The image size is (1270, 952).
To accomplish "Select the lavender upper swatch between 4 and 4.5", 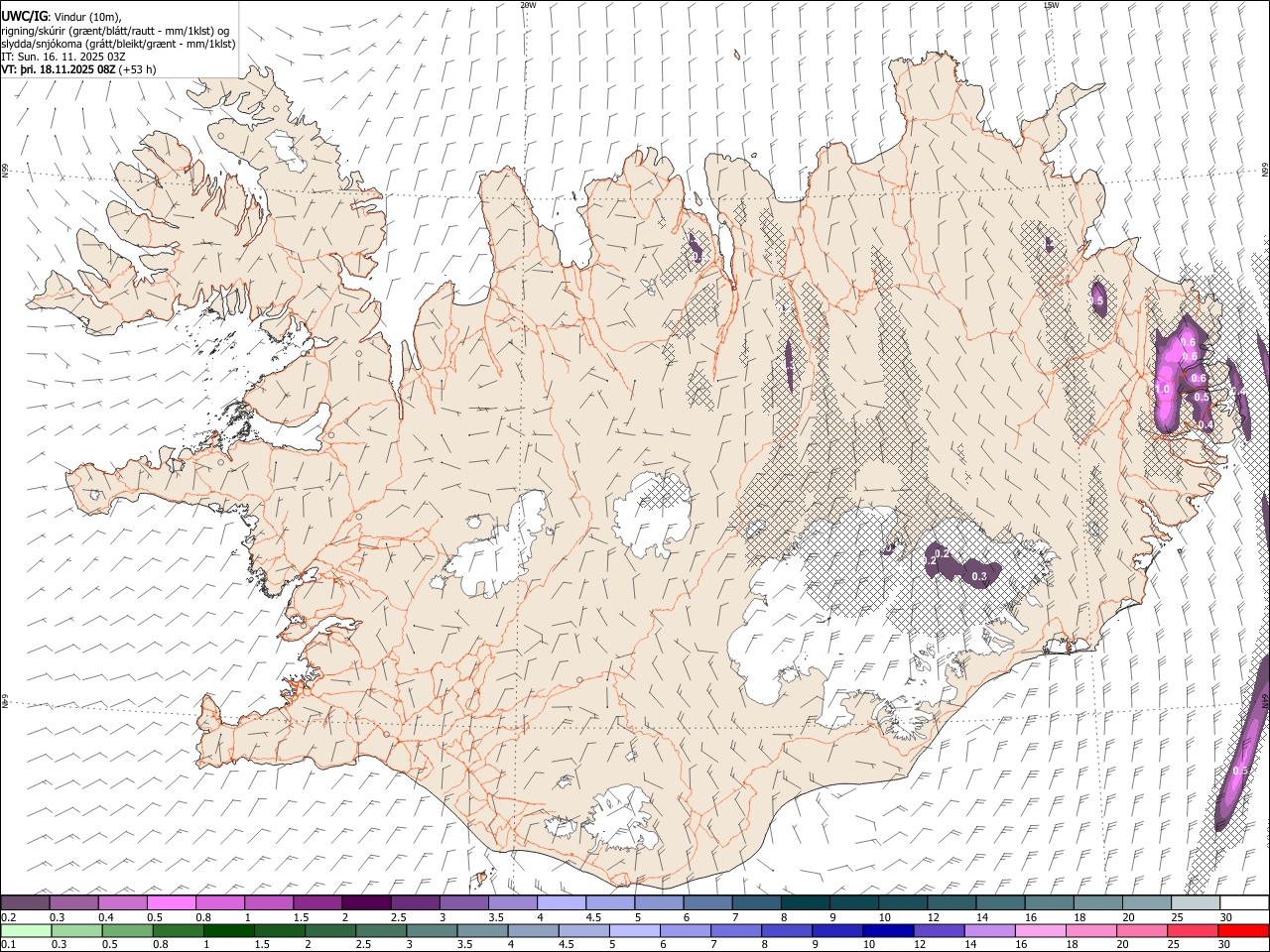I will coord(562,902).
